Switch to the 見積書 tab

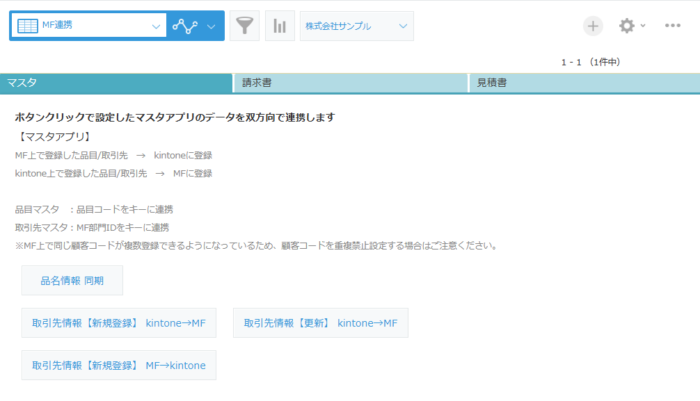[x=584, y=83]
